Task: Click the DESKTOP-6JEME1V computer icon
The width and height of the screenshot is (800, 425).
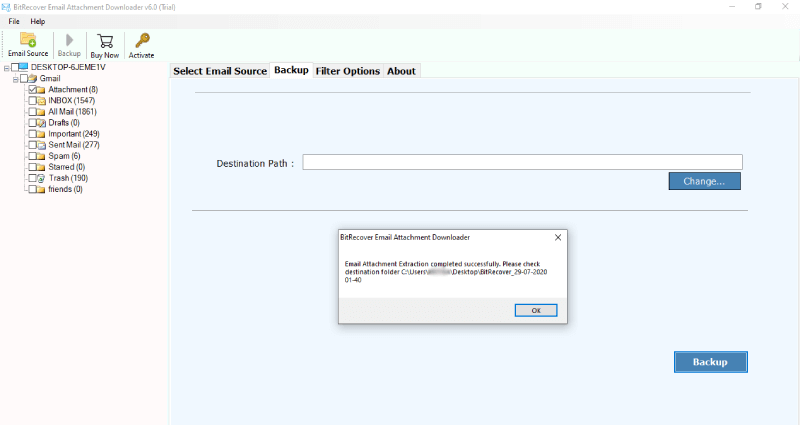Action: click(23, 67)
